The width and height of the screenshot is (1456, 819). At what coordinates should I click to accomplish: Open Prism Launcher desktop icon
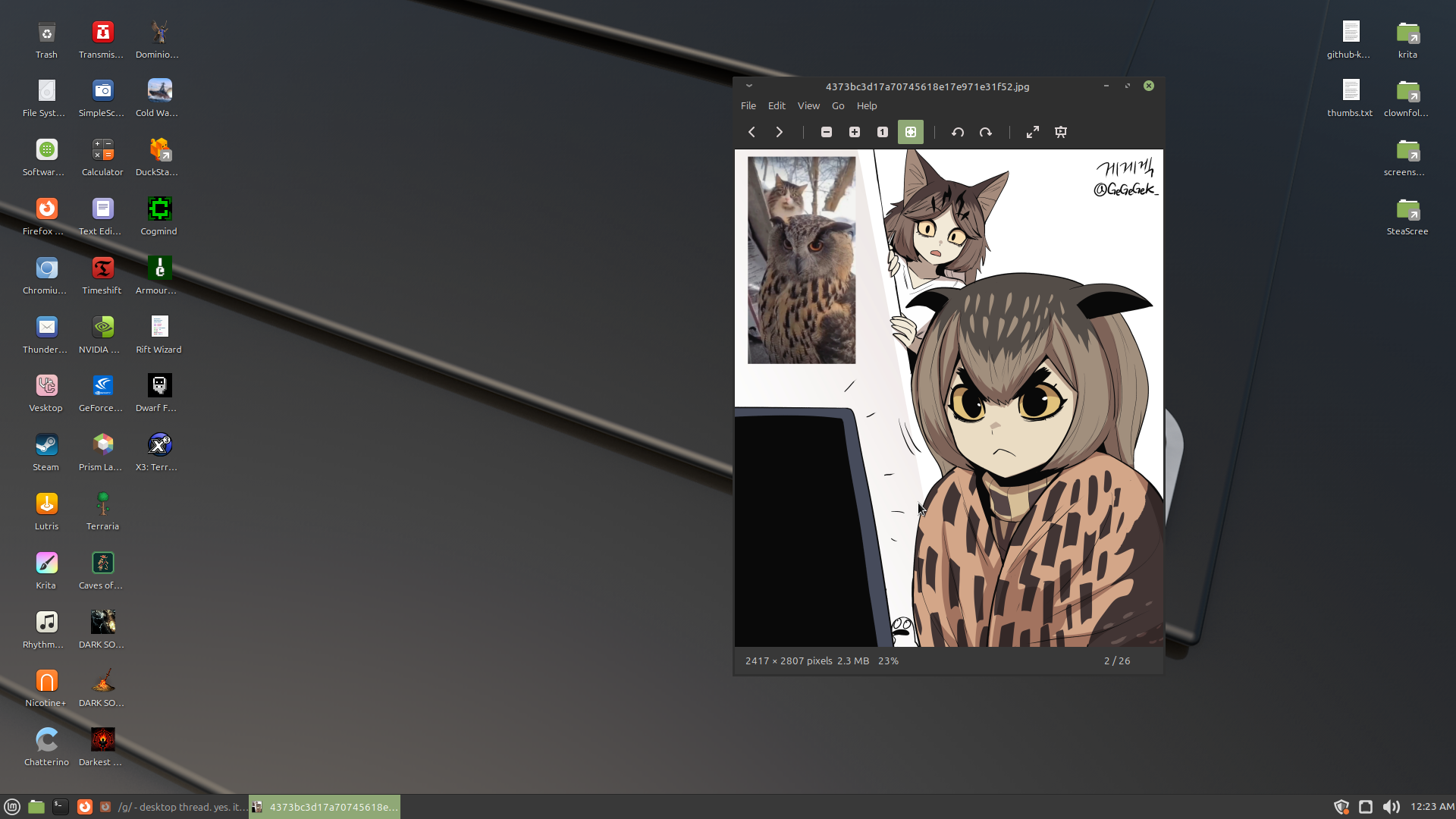click(x=102, y=453)
